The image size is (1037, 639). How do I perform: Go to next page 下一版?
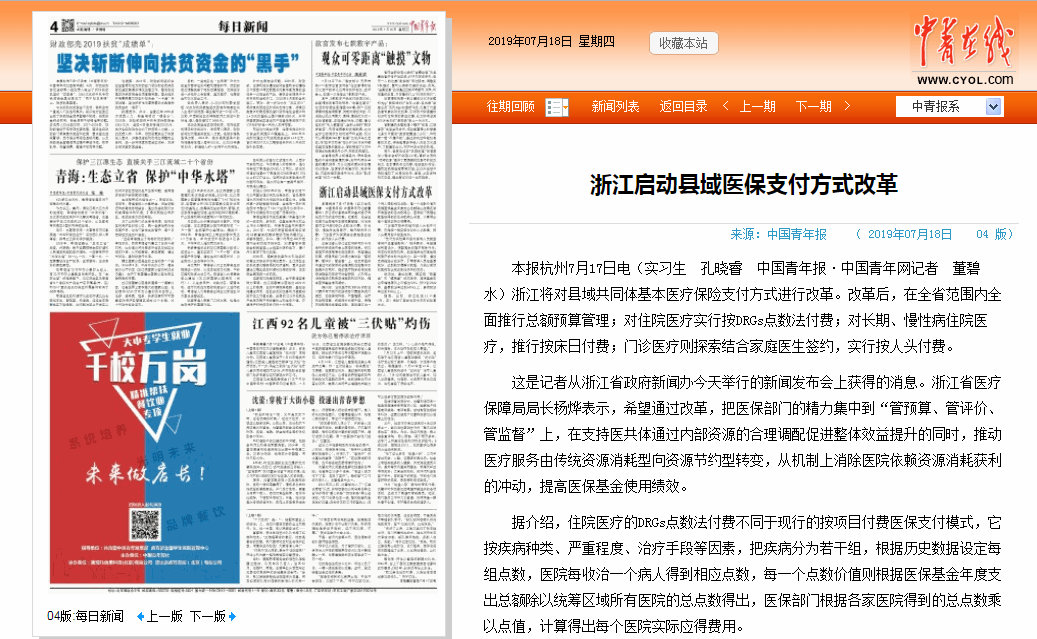207,616
